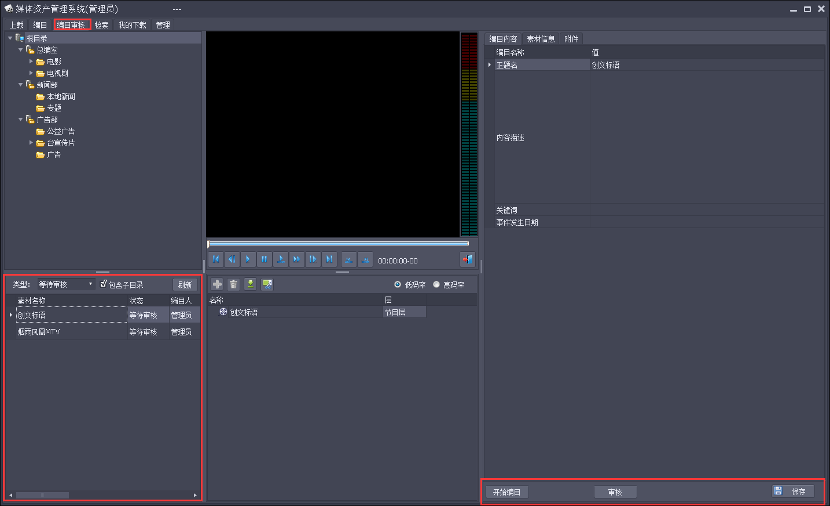
Task: Select the 高码率 radio button
Action: pyautogui.click(x=436, y=284)
